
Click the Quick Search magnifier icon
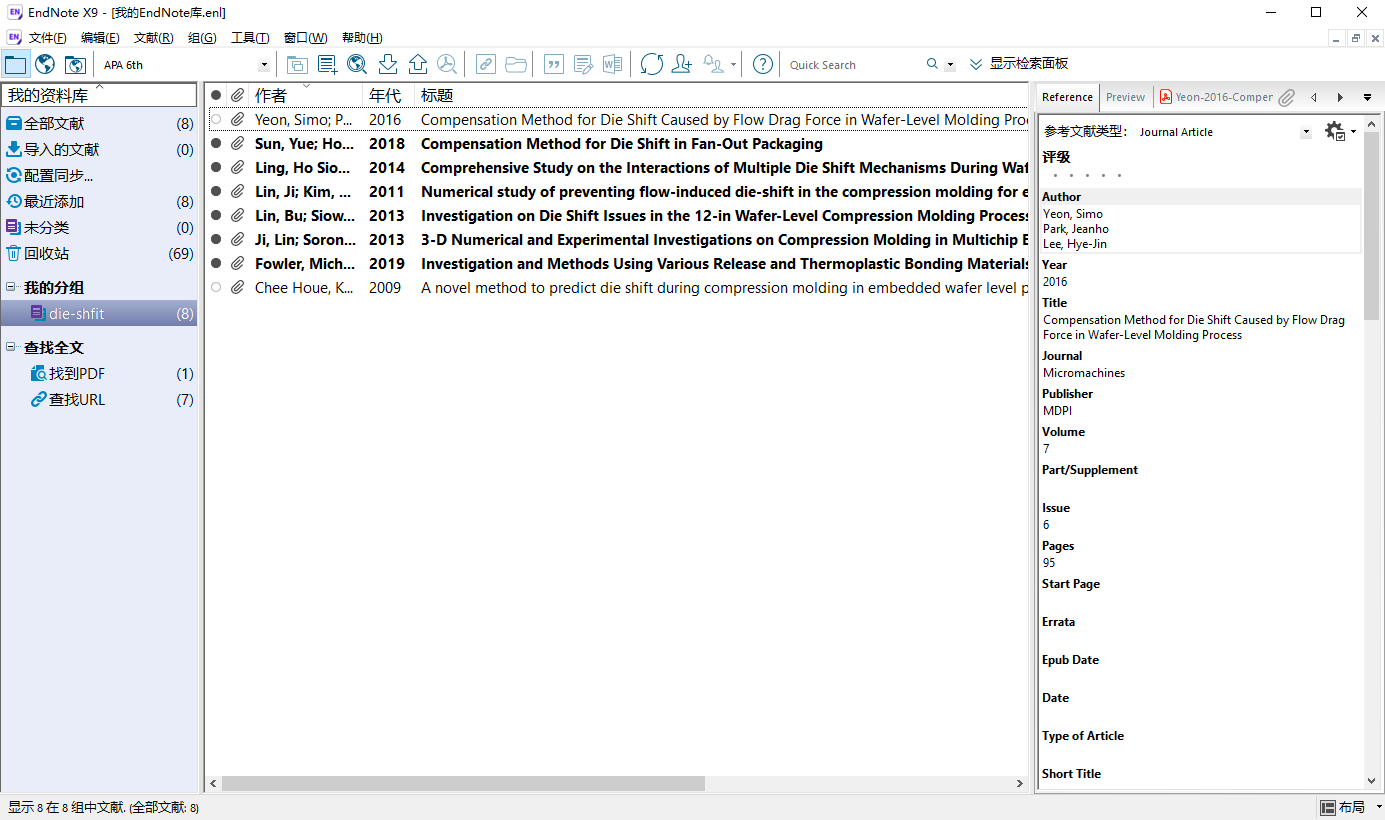[932, 64]
